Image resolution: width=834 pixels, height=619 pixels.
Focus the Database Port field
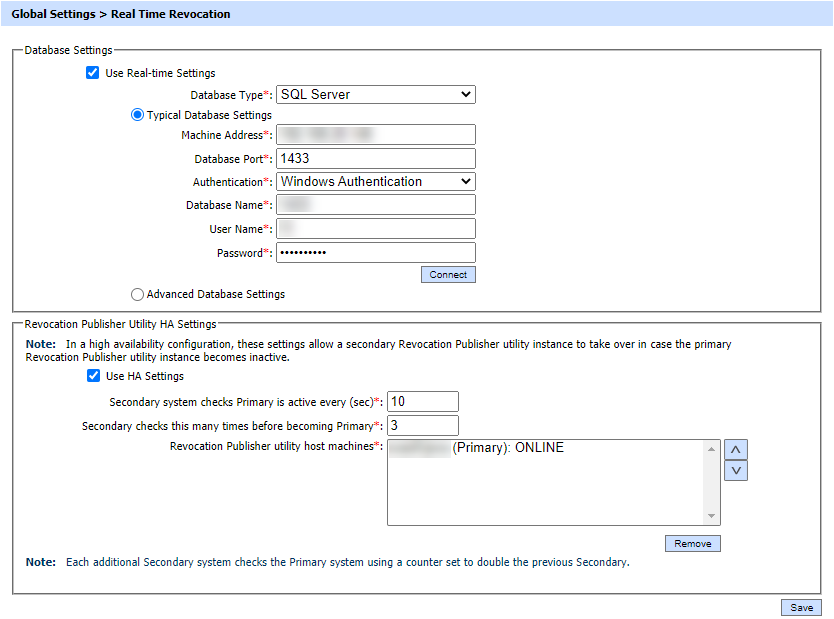tap(375, 158)
